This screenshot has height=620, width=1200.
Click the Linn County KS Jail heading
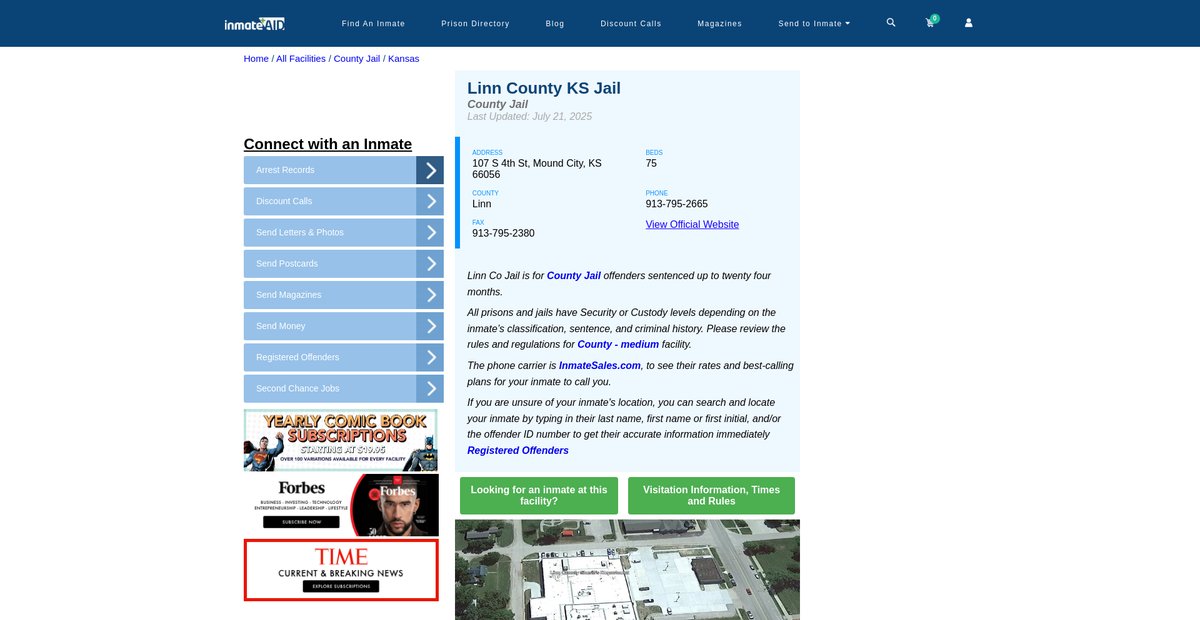pyautogui.click(x=544, y=88)
